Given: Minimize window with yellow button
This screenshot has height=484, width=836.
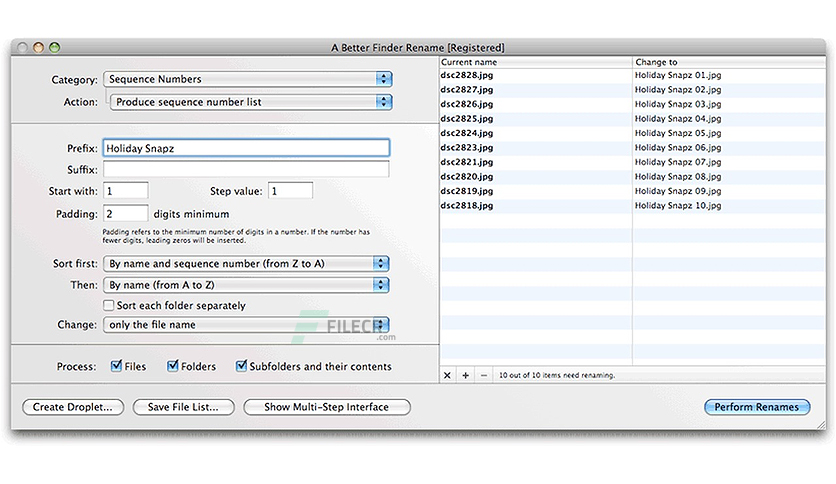Looking at the screenshot, I should point(38,47).
